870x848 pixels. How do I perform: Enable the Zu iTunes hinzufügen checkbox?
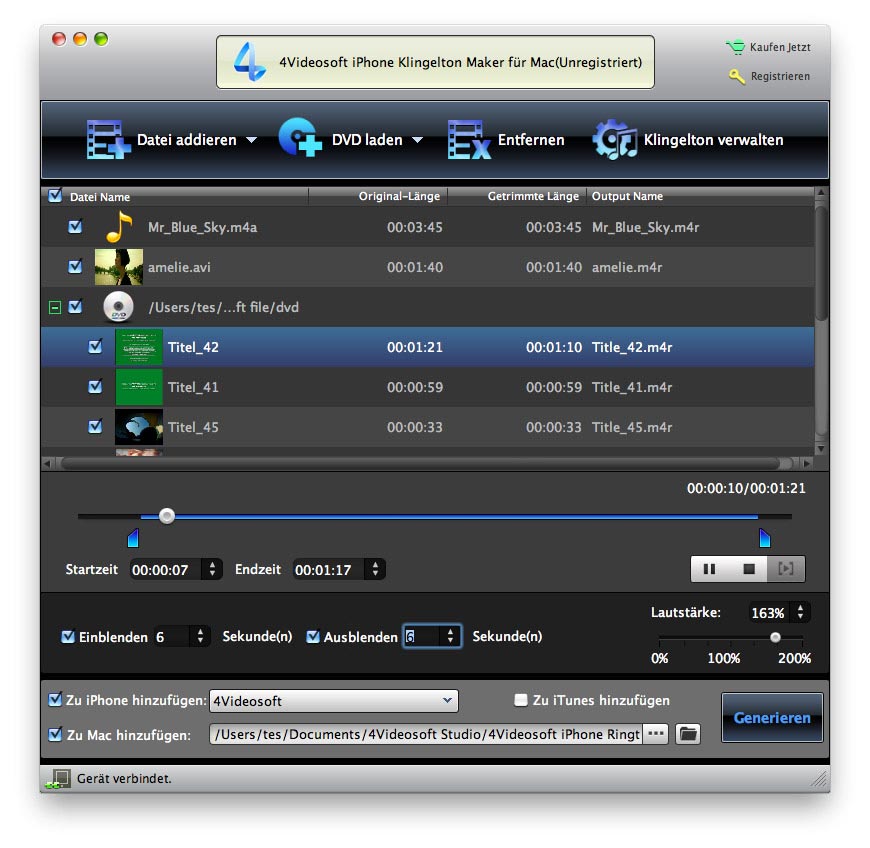pyautogui.click(x=520, y=700)
